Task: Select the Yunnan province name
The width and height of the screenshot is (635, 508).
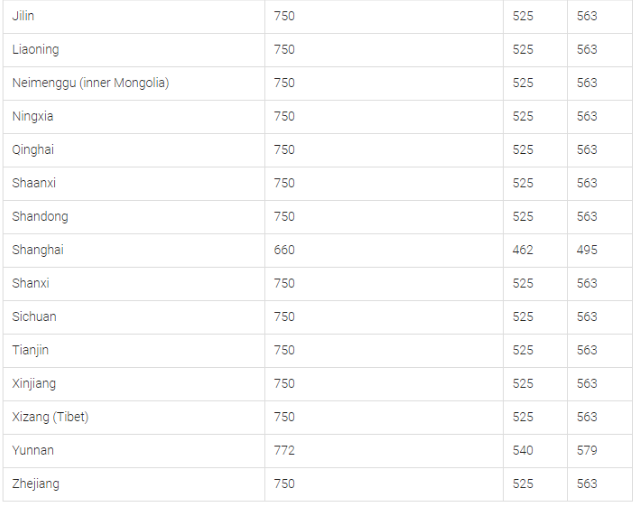Action: [33, 450]
